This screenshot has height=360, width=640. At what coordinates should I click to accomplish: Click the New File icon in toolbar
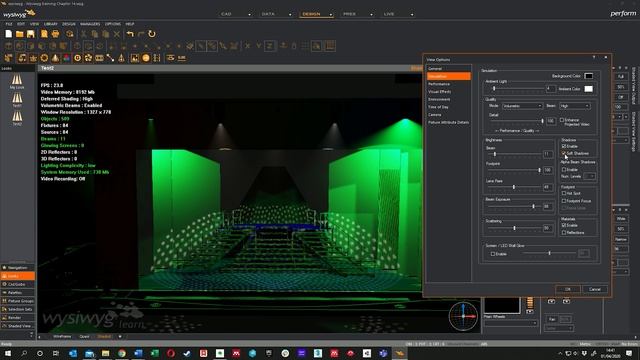point(9,34)
